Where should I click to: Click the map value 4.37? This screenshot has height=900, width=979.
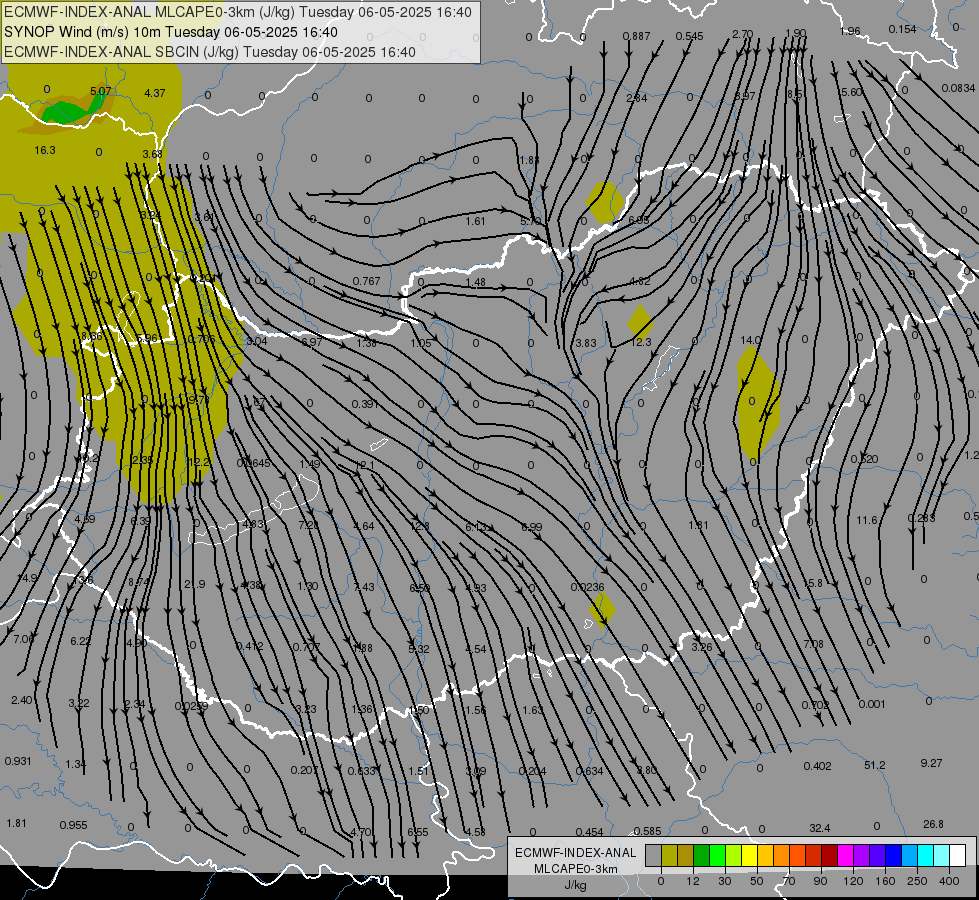pos(155,93)
